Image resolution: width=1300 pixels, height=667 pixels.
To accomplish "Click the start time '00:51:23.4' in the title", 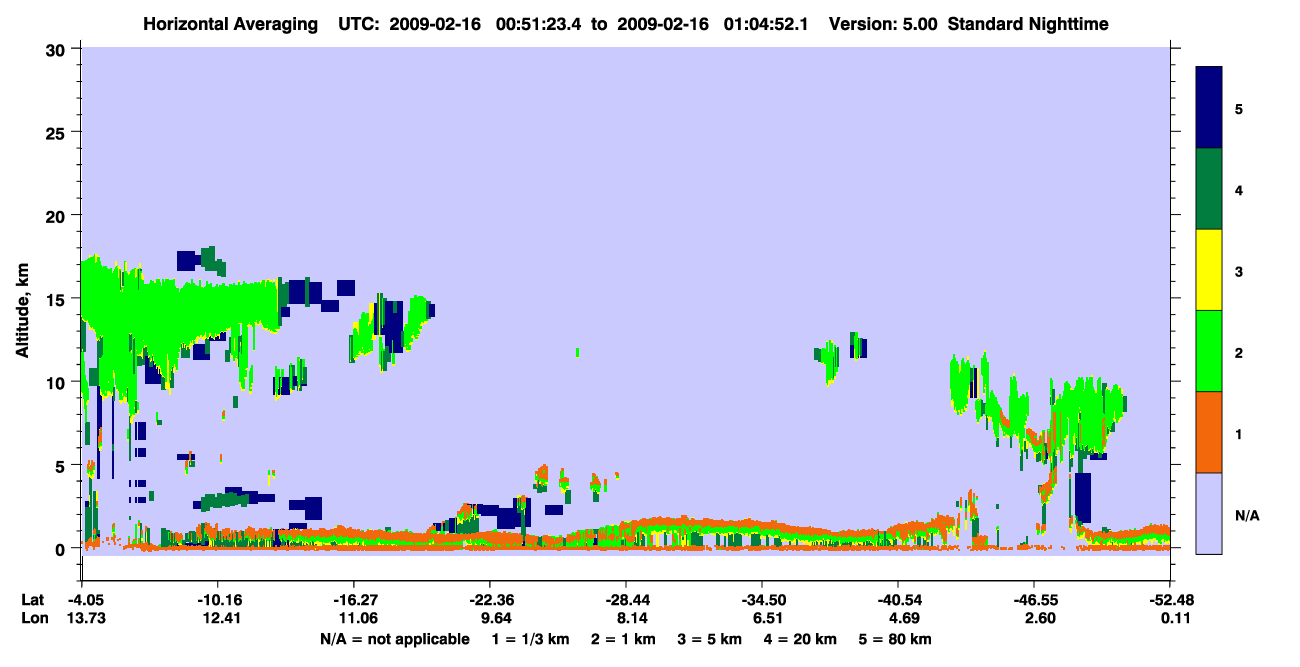I will (x=538, y=24).
